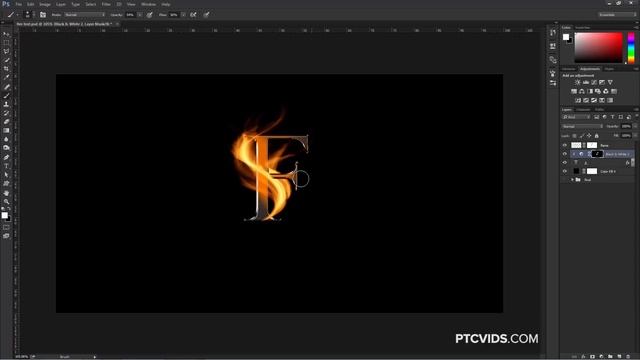Click the layer Opacity value field
This screenshot has height=360, width=640.
(626, 127)
